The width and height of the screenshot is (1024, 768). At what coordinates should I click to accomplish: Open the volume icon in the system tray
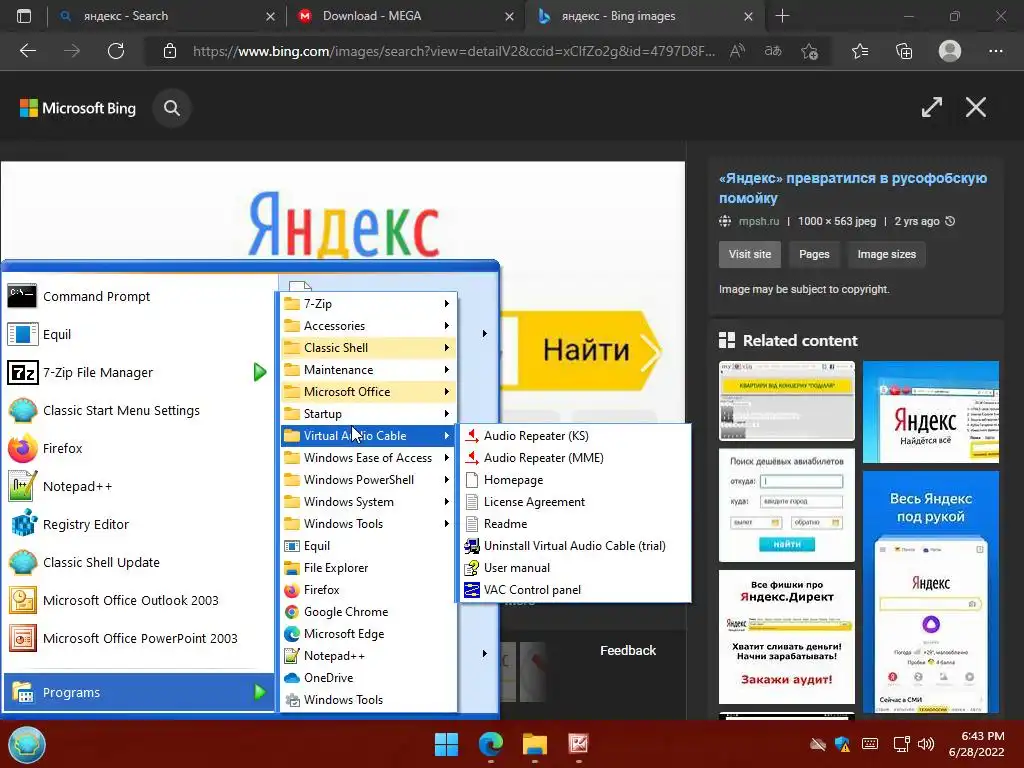tap(926, 744)
